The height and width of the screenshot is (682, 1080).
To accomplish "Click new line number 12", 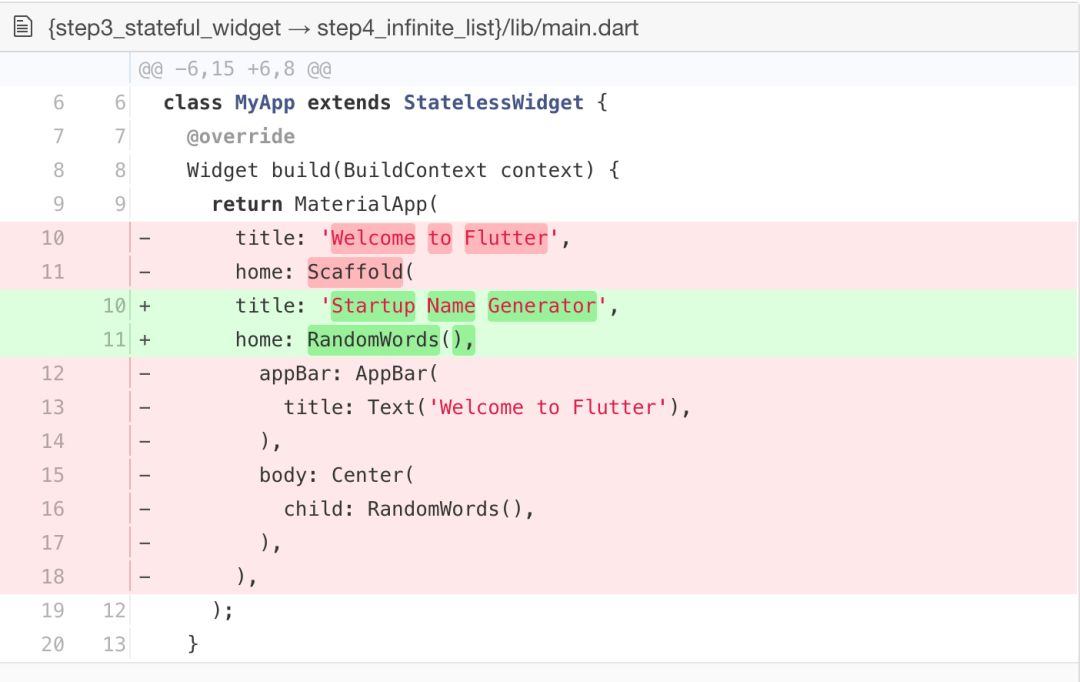I will coord(114,610).
